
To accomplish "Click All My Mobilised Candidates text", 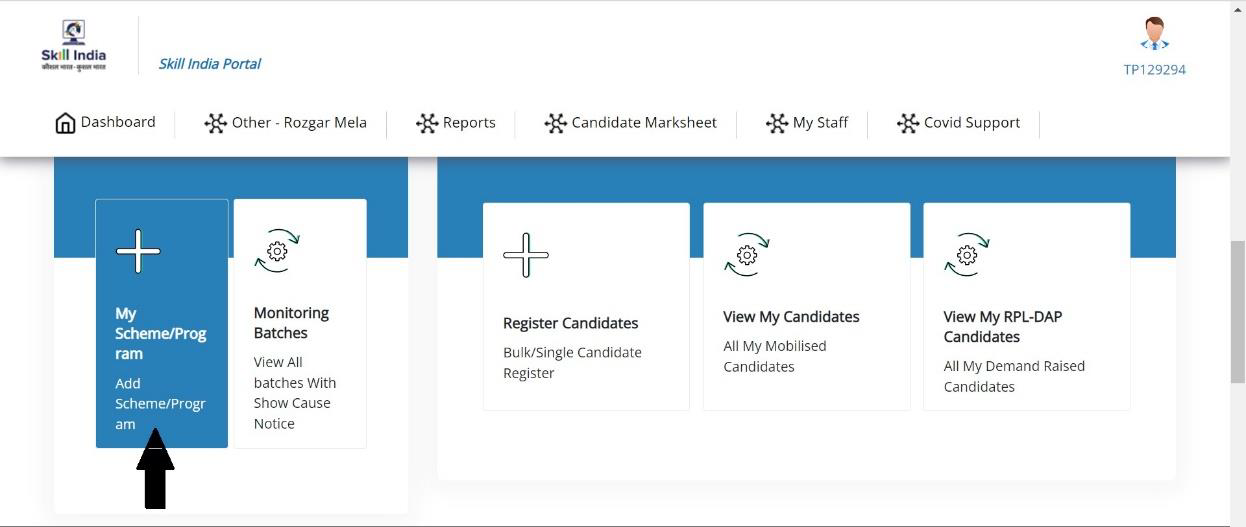I will [775, 356].
